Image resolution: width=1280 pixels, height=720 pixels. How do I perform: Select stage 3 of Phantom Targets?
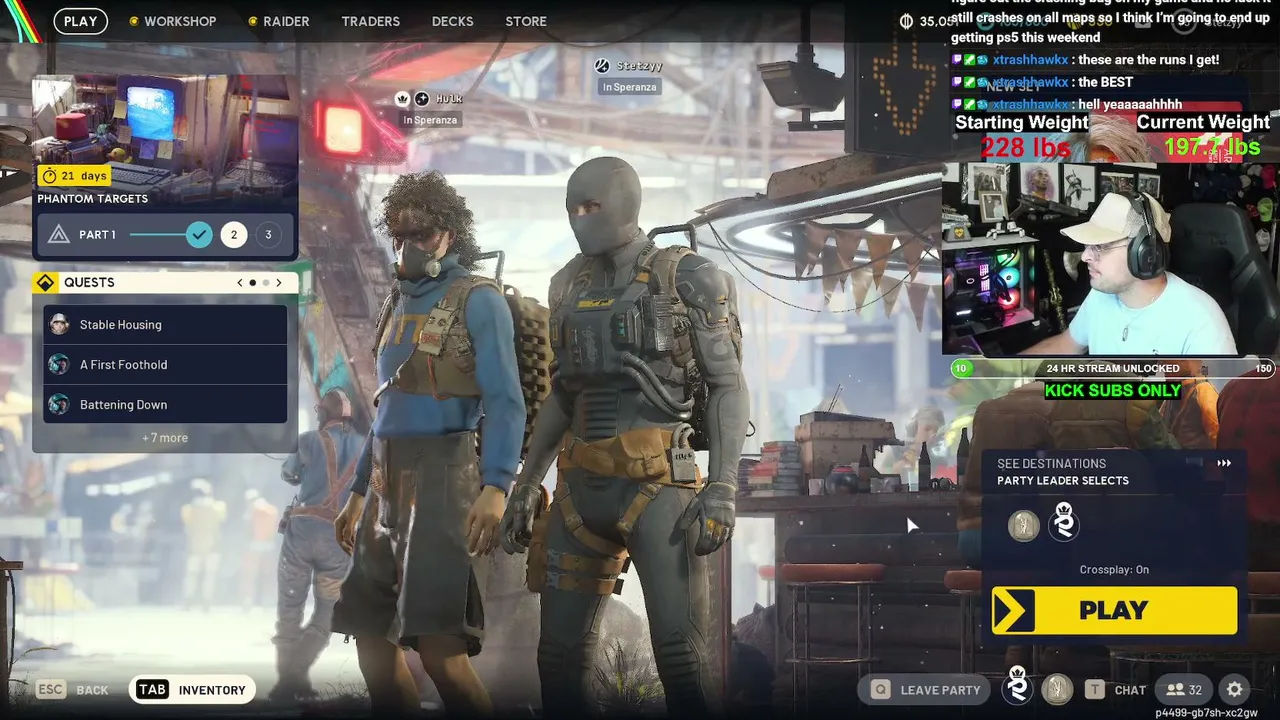tap(268, 235)
